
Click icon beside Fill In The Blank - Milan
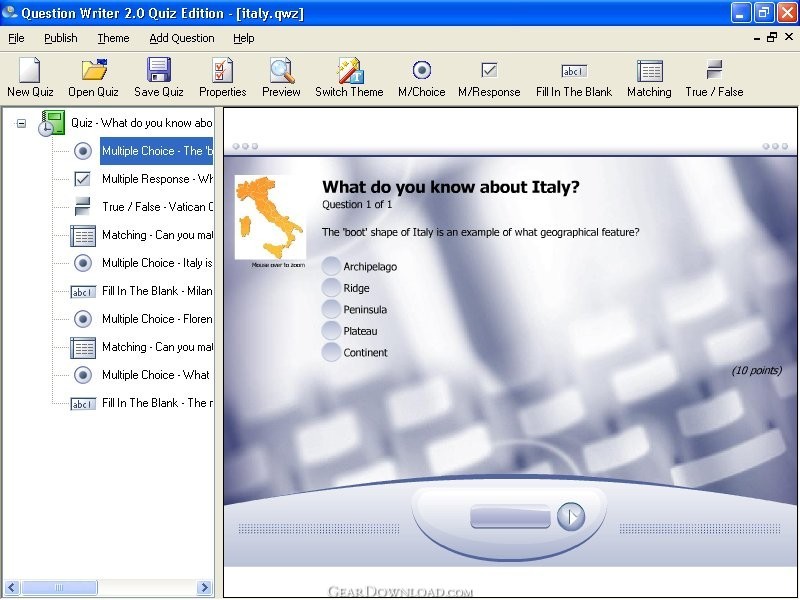pos(83,291)
